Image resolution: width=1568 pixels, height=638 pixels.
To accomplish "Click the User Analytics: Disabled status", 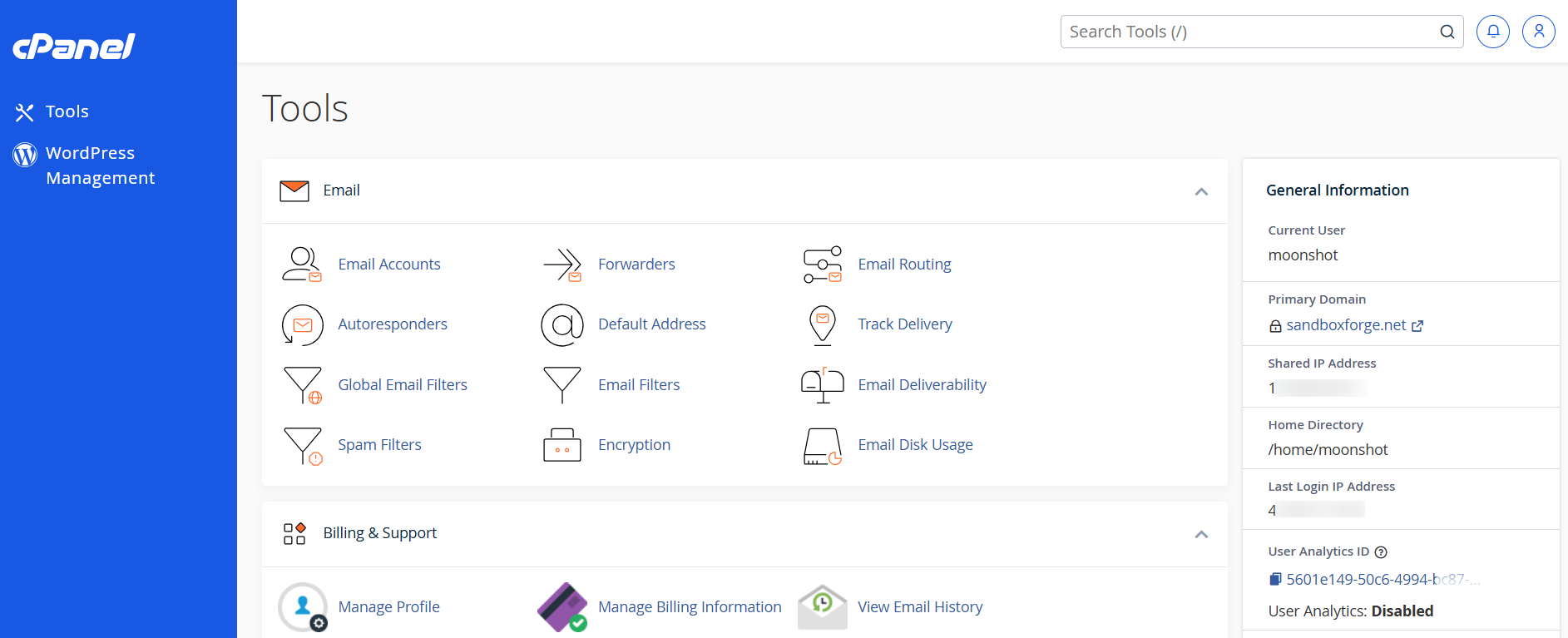I will 1351,611.
